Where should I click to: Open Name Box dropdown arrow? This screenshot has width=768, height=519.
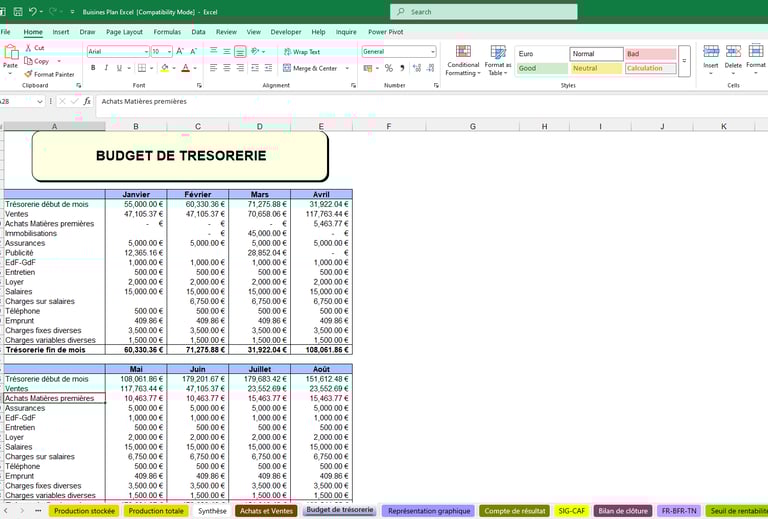40,101
